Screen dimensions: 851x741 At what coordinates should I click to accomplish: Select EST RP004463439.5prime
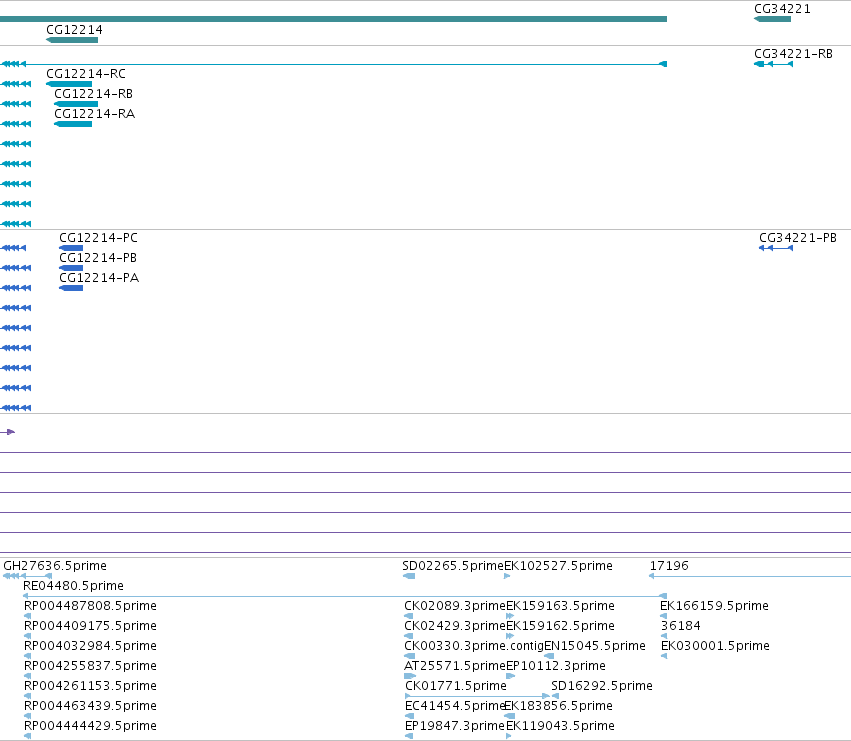[90, 706]
